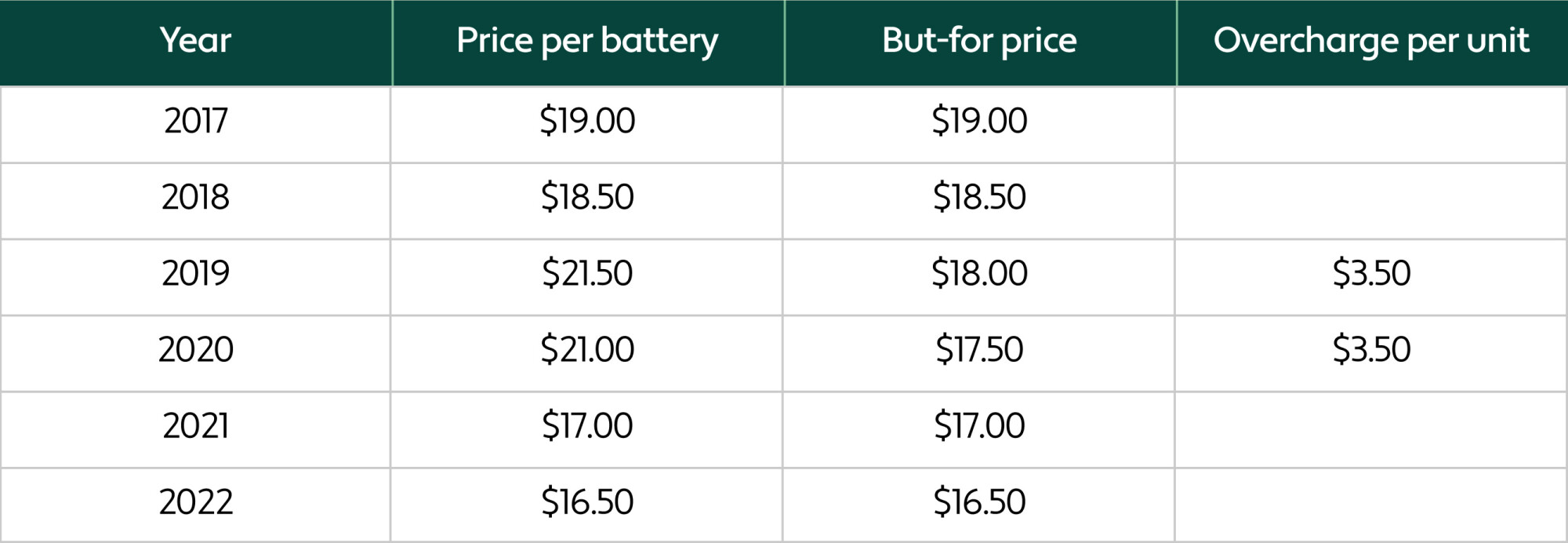
Task: Click the 2021 year cell
Action: click(195, 425)
